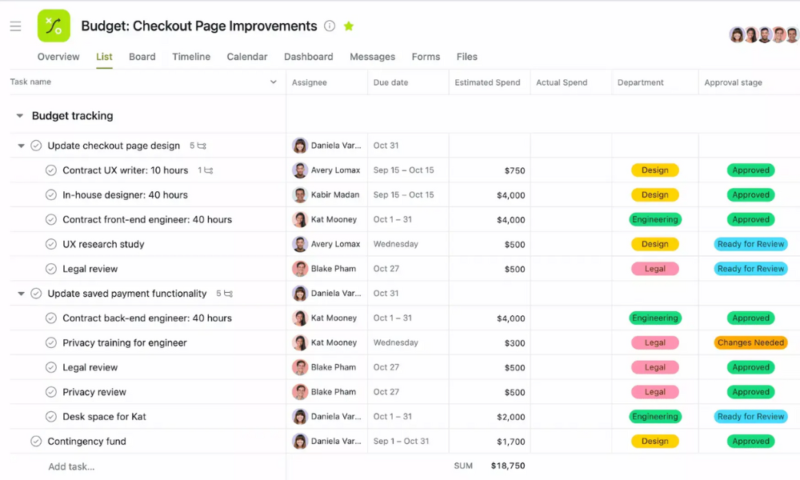Open subtask icon on Update checkout page design
This screenshot has height=480, width=800.
[x=202, y=146]
